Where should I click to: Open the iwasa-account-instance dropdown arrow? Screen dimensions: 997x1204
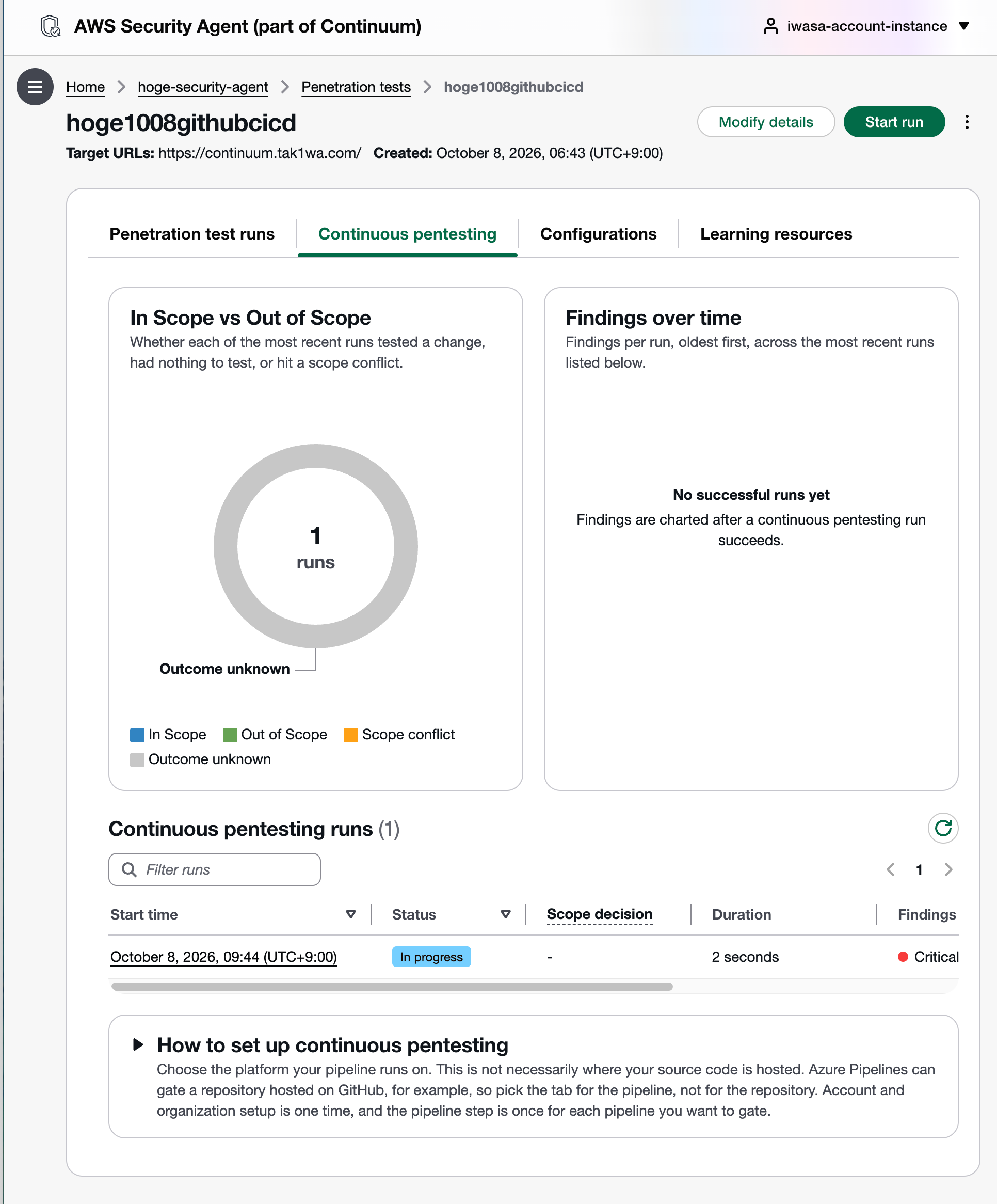pyautogui.click(x=964, y=26)
